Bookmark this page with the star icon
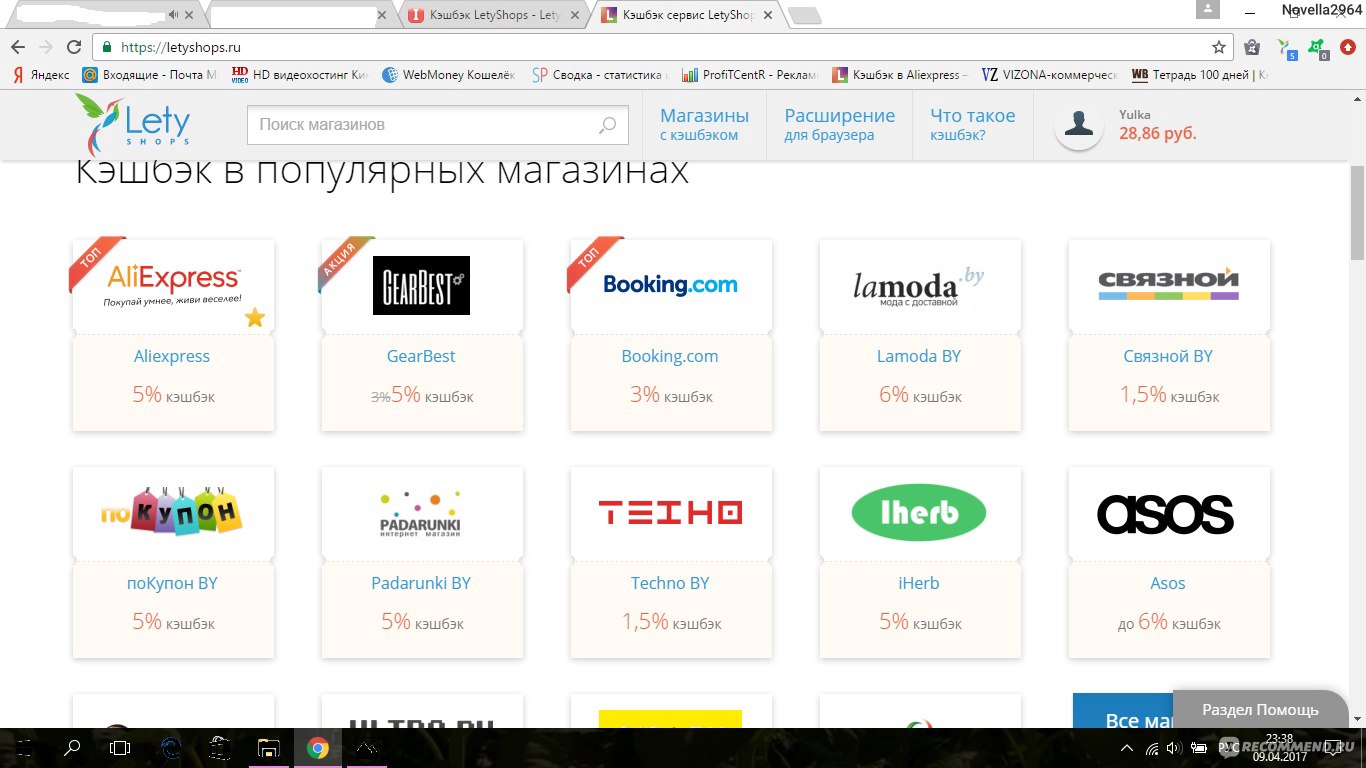 click(x=1219, y=47)
